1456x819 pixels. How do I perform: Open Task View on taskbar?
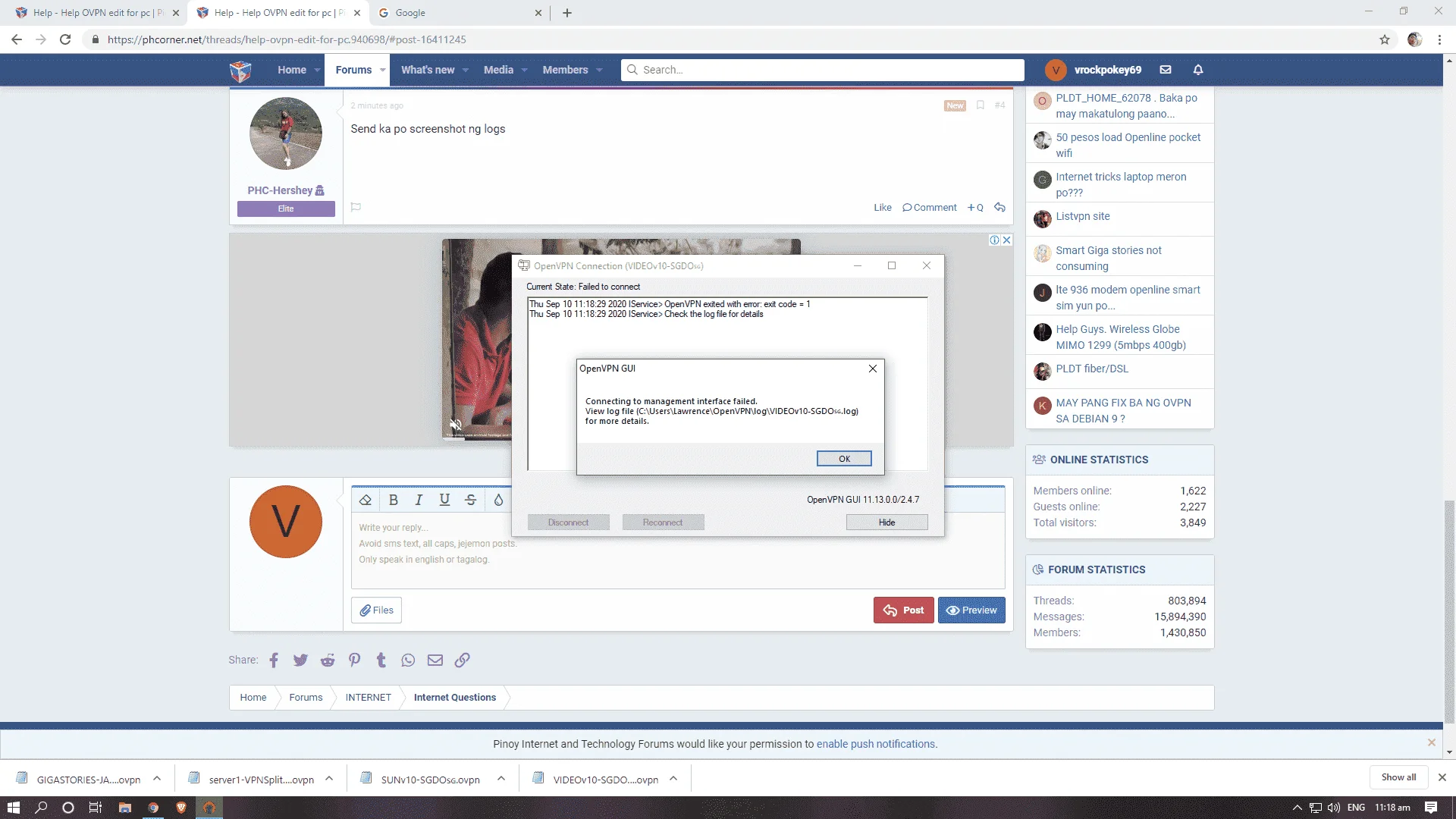tap(96, 808)
